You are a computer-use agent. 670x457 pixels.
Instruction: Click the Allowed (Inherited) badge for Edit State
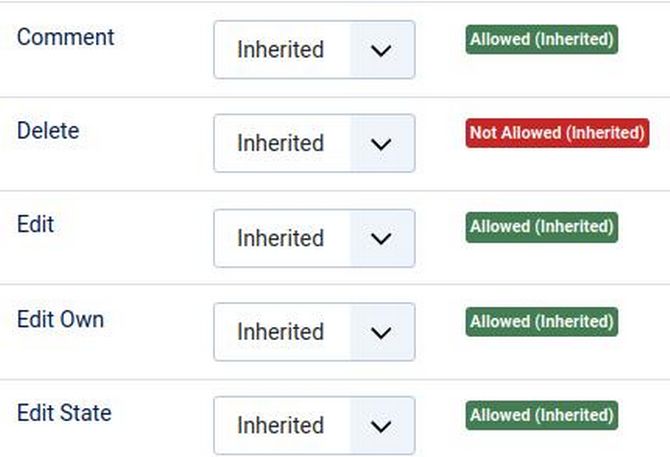541,414
